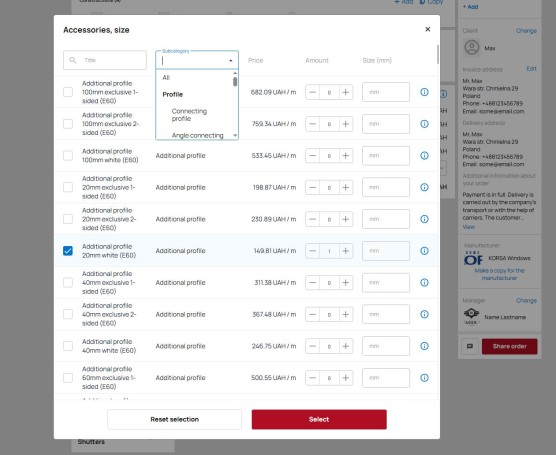Show info for Additional profile 20mm white
The width and height of the screenshot is (556, 455).
click(424, 251)
